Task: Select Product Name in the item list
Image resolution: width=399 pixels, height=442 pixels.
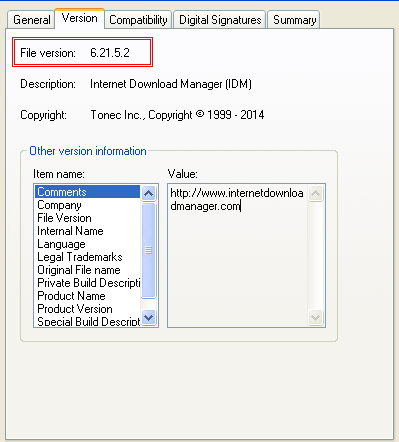Action: point(87,296)
